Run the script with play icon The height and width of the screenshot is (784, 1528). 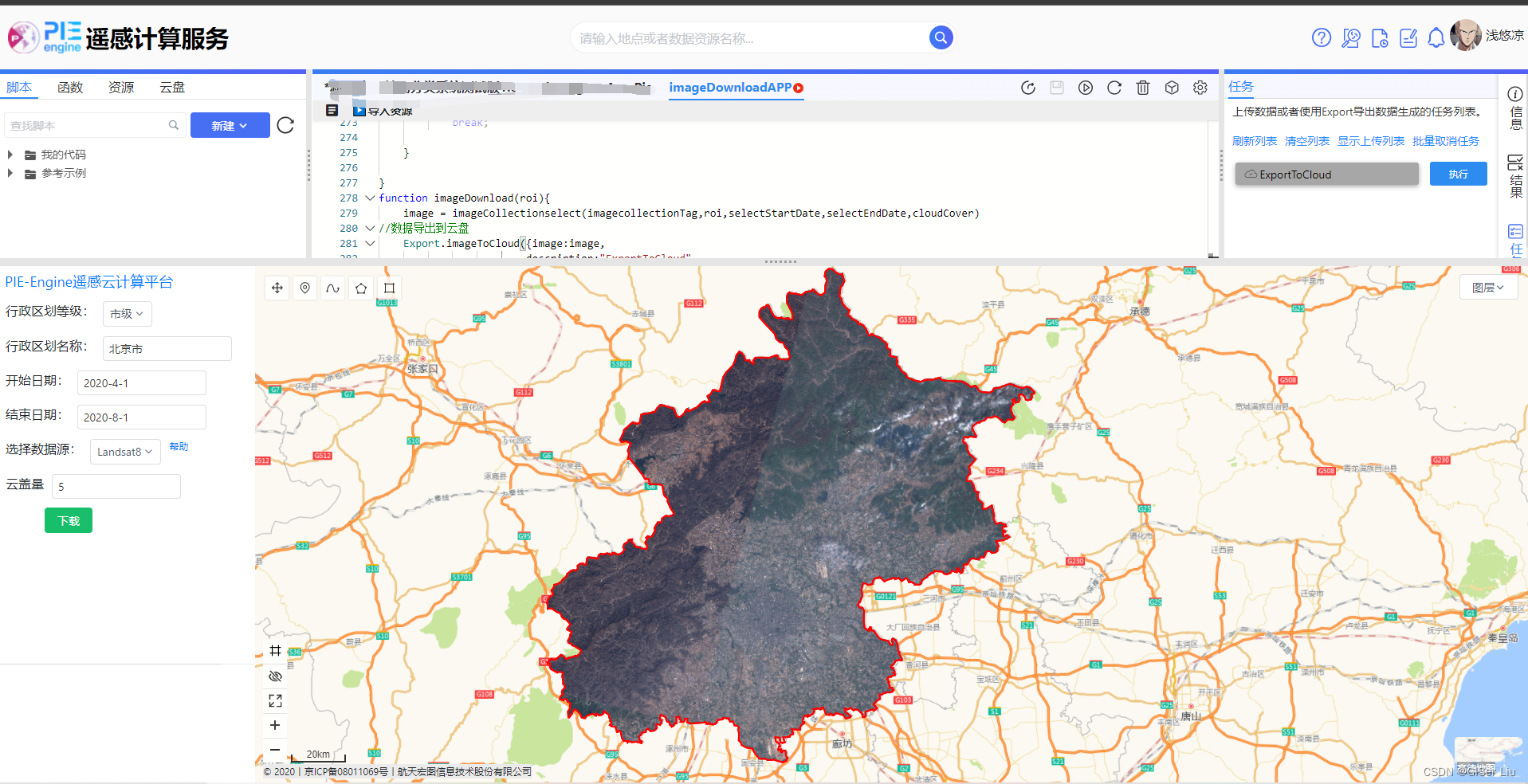(1086, 88)
